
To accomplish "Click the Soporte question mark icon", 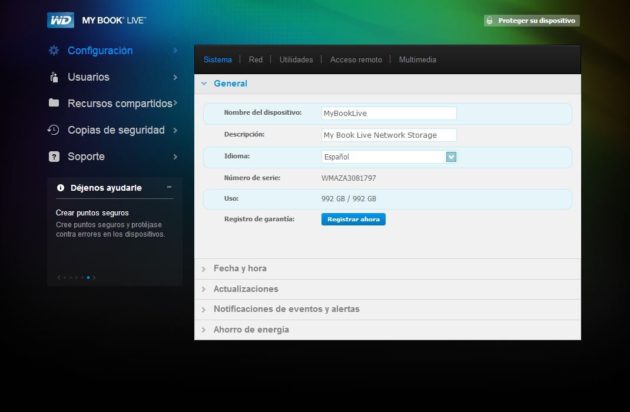I will point(54,156).
